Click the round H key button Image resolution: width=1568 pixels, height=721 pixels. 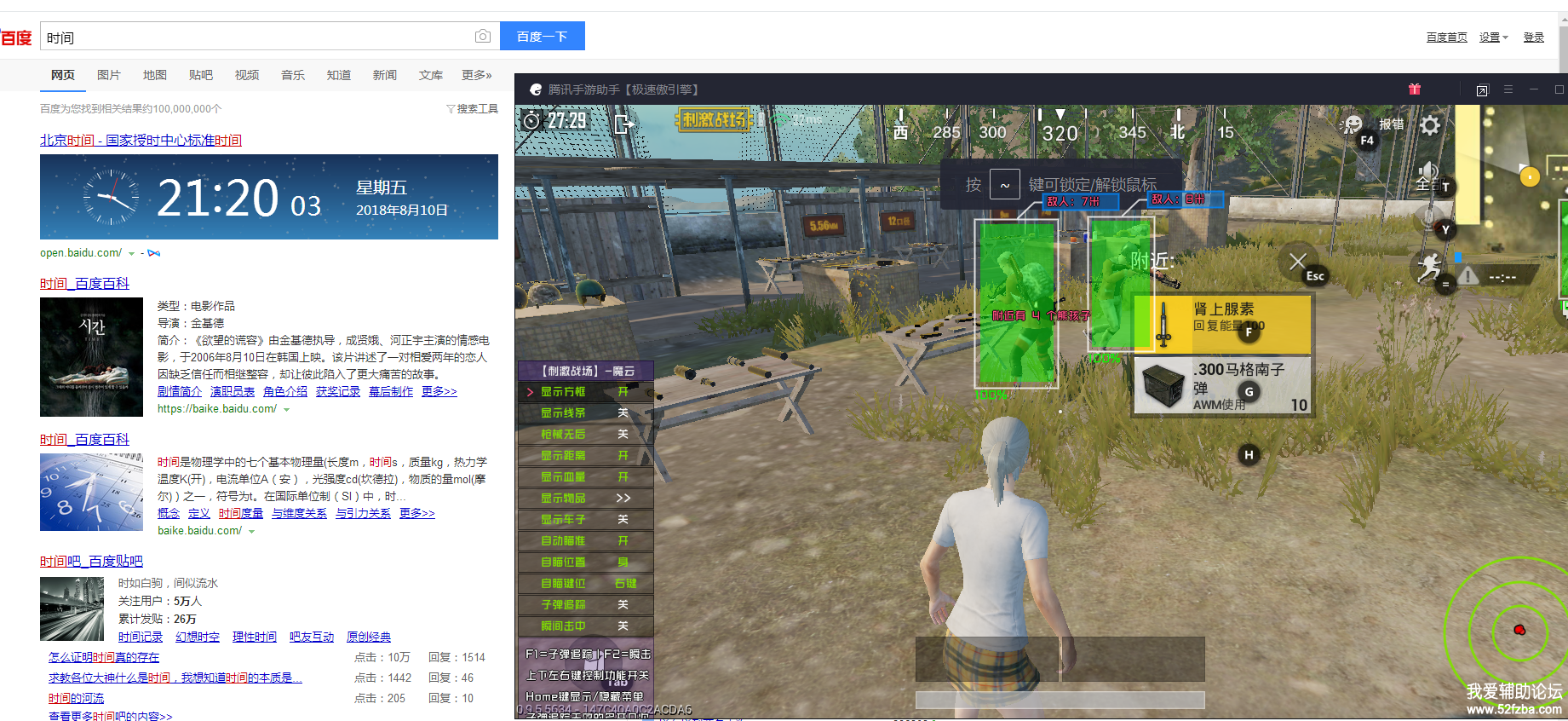(x=1249, y=455)
